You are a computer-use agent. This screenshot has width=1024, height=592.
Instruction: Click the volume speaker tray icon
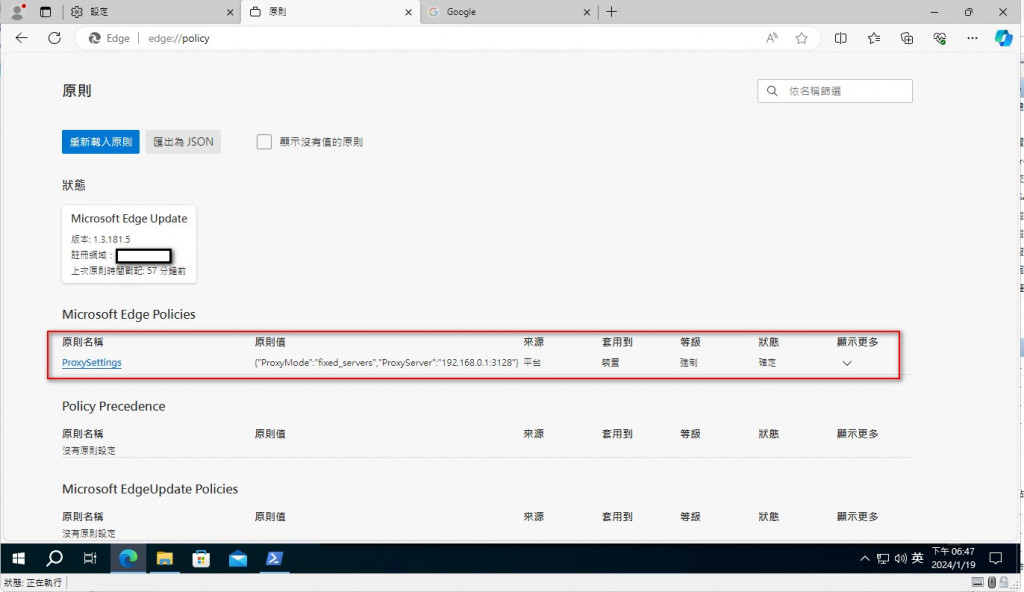[x=901, y=559]
